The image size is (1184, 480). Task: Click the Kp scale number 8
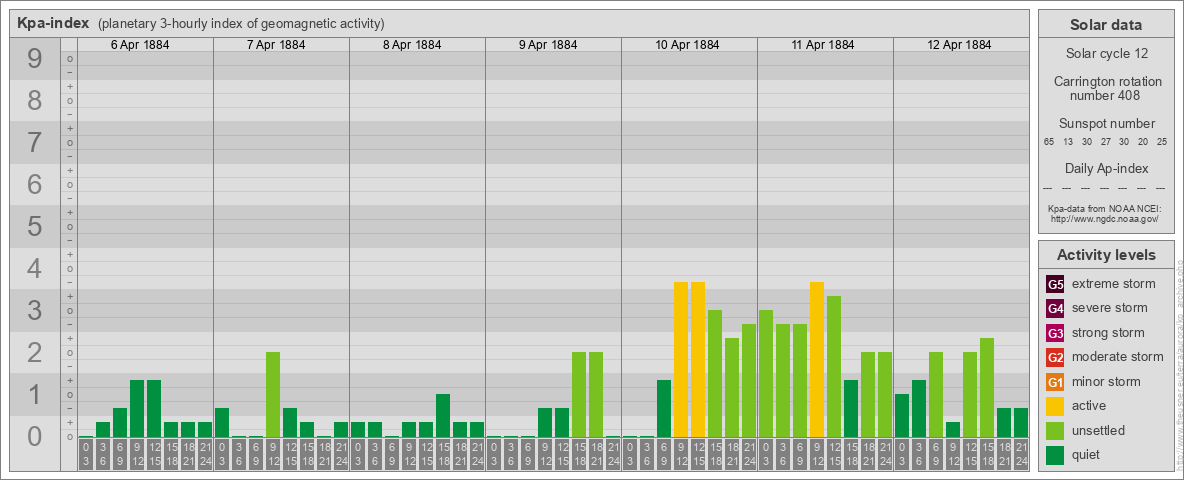[x=35, y=100]
